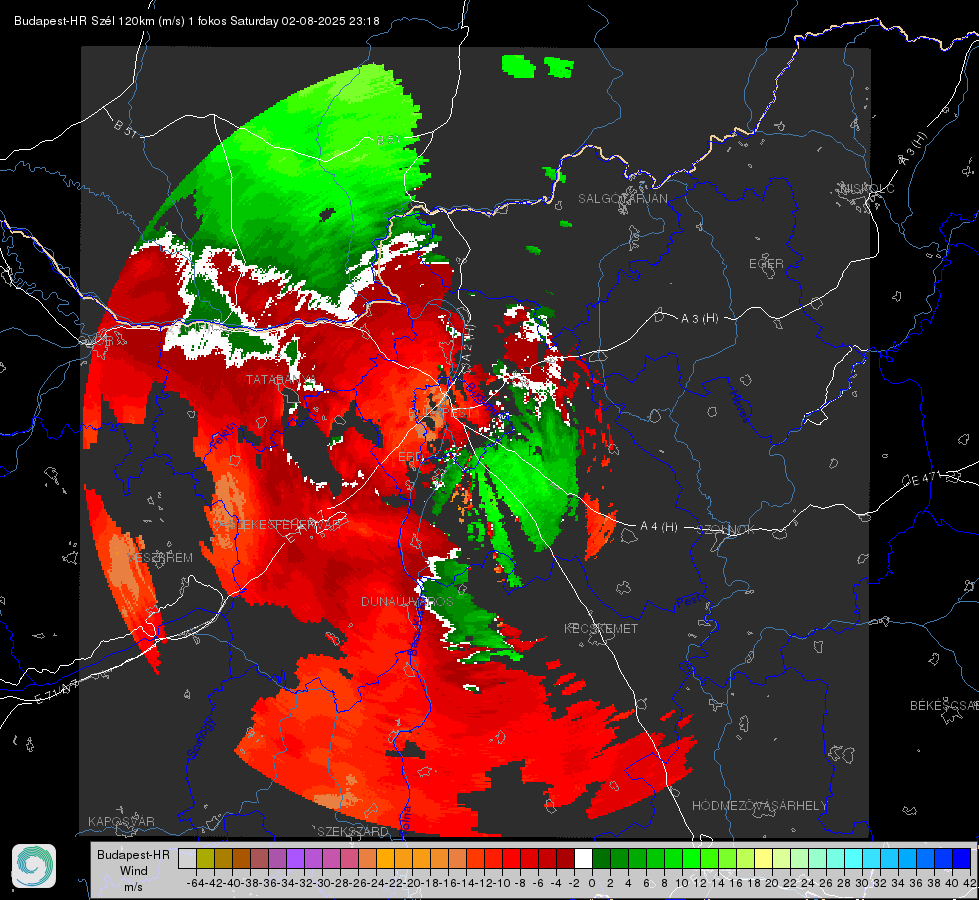Viewport: 979px width, 900px height.
Task: Select the yellow 18 m/s legend swatch
Action: pyautogui.click(x=763, y=858)
